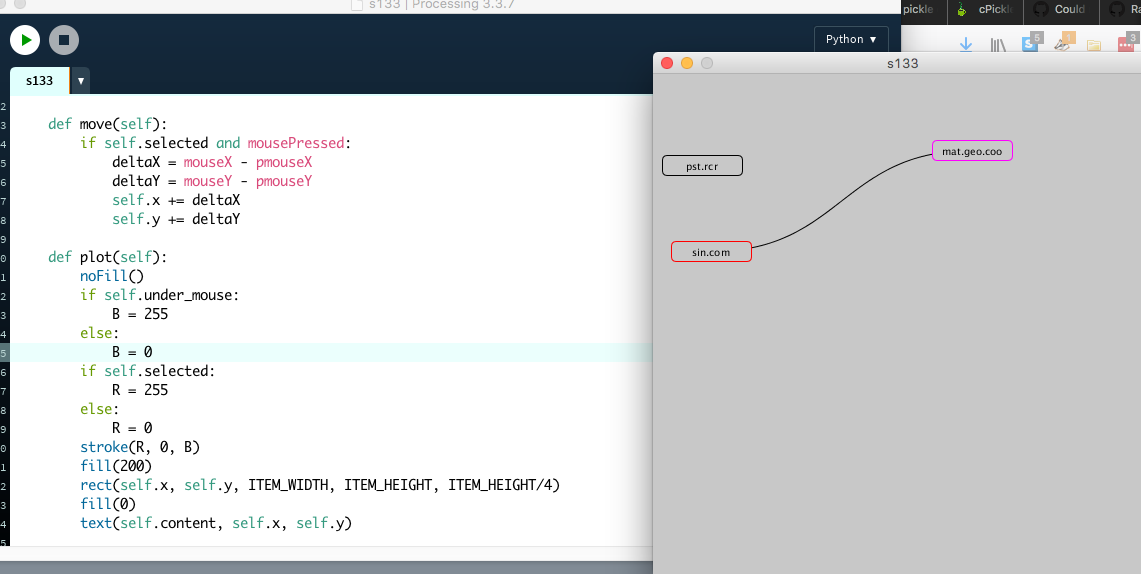Click the highlighted 'B = 0' line
The width and height of the screenshot is (1141, 574).
pos(132,352)
